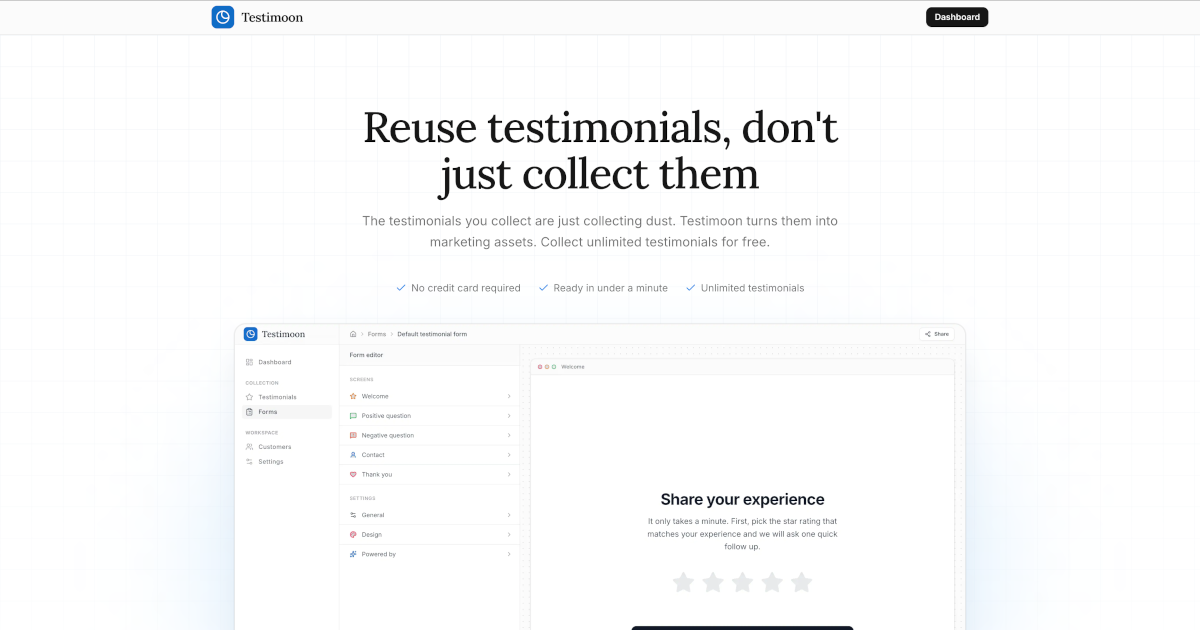Image resolution: width=1200 pixels, height=630 pixels.
Task: Click the Negative question alert icon
Action: point(353,436)
